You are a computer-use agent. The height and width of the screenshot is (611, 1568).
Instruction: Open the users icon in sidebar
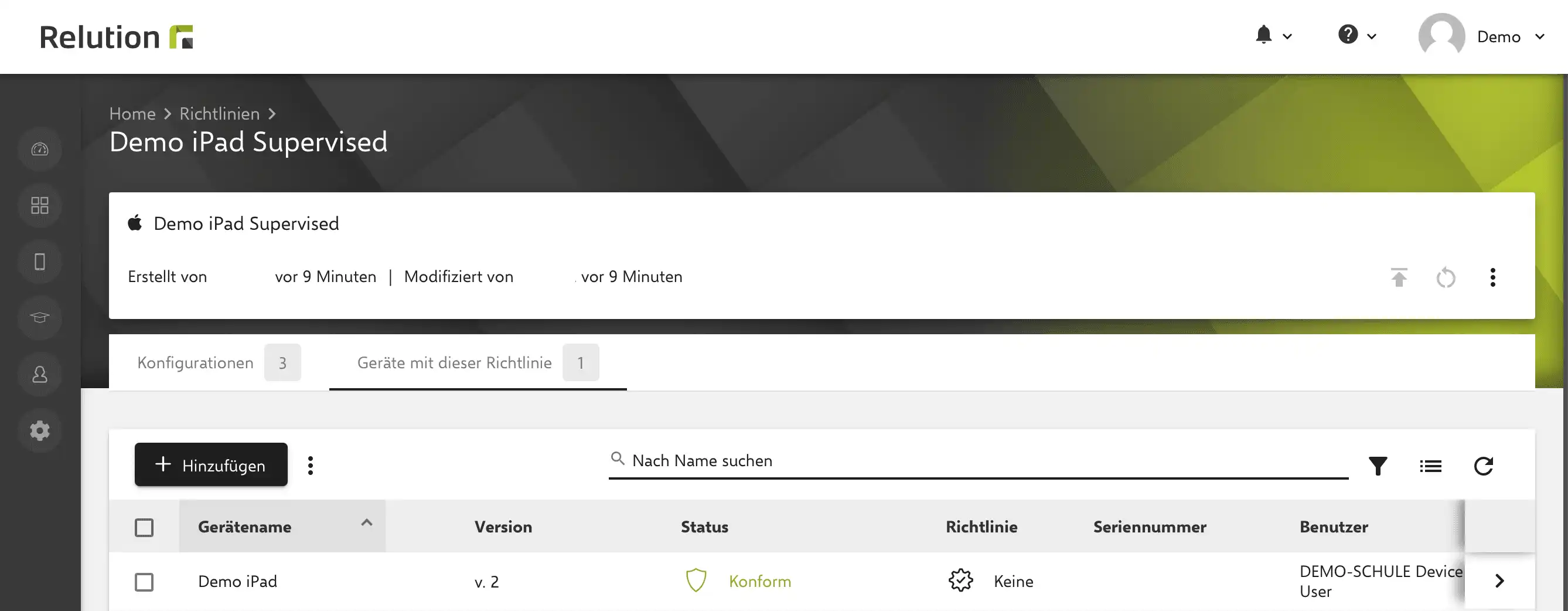40,374
